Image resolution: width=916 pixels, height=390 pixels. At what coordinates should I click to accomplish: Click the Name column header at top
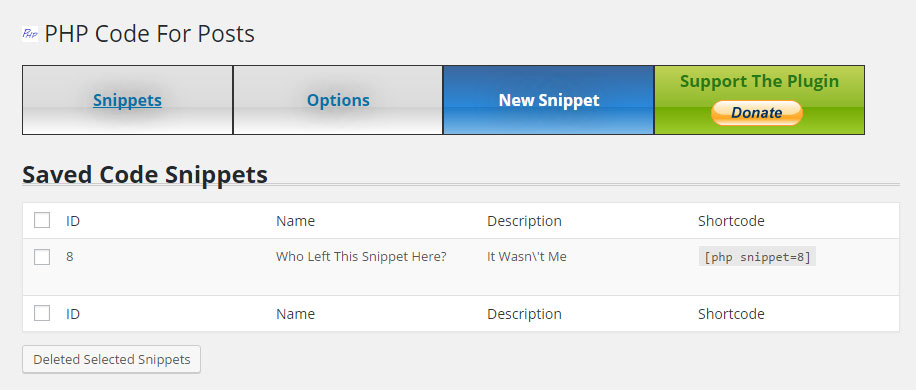[x=296, y=221]
